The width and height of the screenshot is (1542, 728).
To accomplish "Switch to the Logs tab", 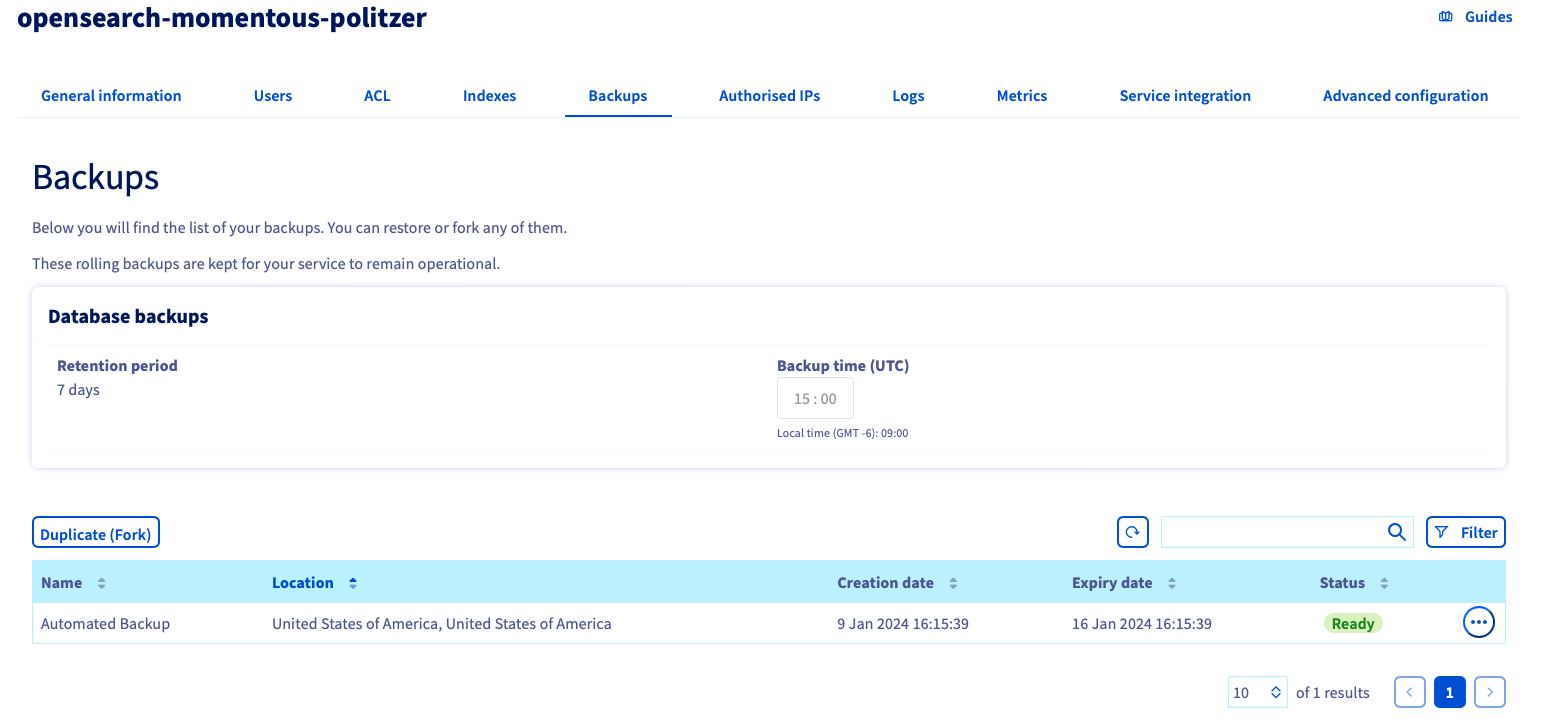I will click(x=908, y=95).
